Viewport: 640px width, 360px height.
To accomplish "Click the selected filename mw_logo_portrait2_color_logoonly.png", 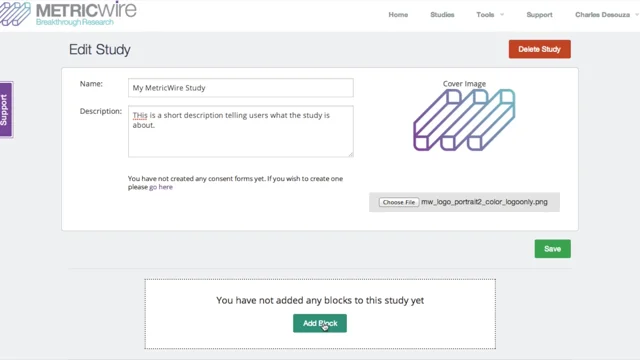I will (484, 202).
